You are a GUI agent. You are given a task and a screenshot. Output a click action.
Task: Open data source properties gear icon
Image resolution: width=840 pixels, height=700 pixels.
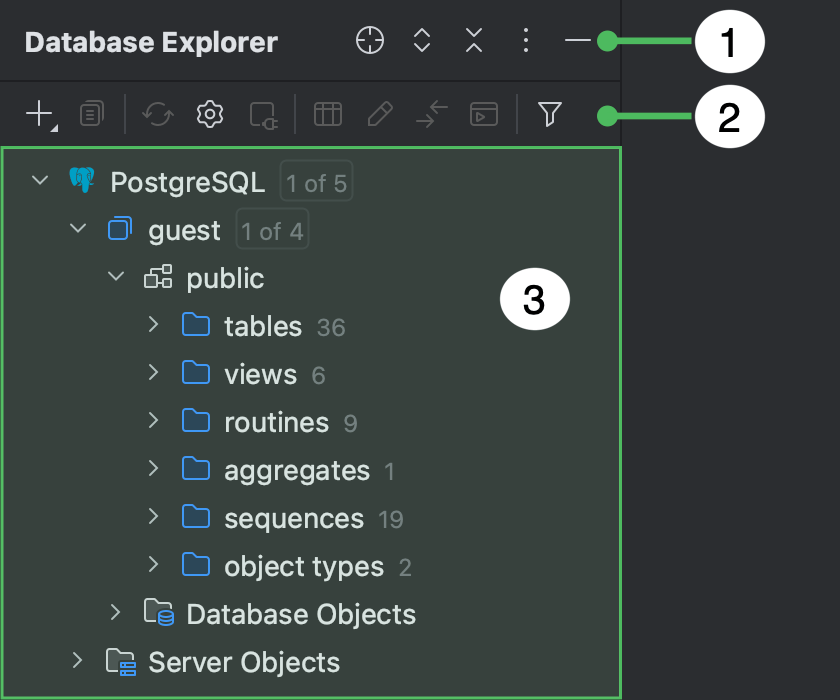(x=209, y=114)
